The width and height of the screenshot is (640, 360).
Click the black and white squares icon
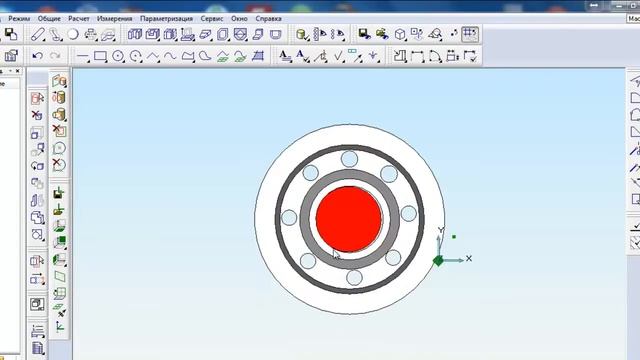pos(11,35)
